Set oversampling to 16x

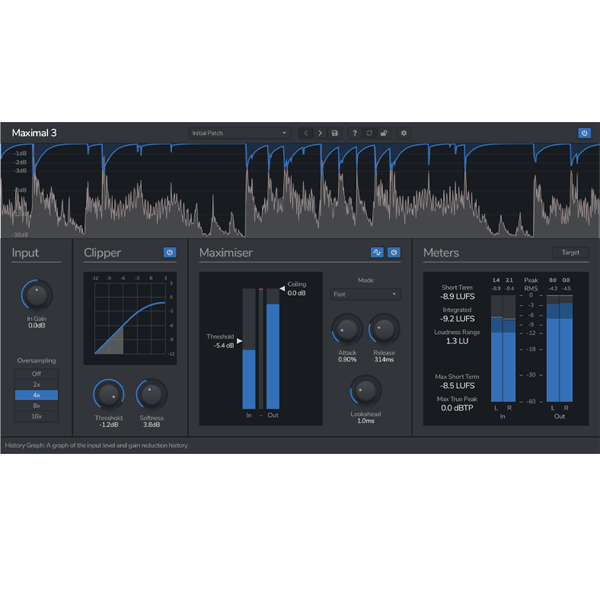coord(36,416)
